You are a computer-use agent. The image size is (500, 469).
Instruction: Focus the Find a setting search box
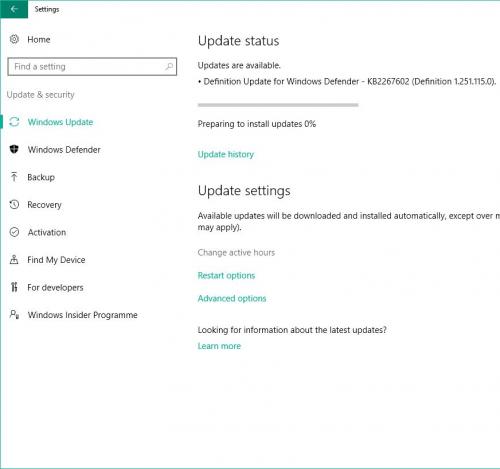tap(92, 67)
